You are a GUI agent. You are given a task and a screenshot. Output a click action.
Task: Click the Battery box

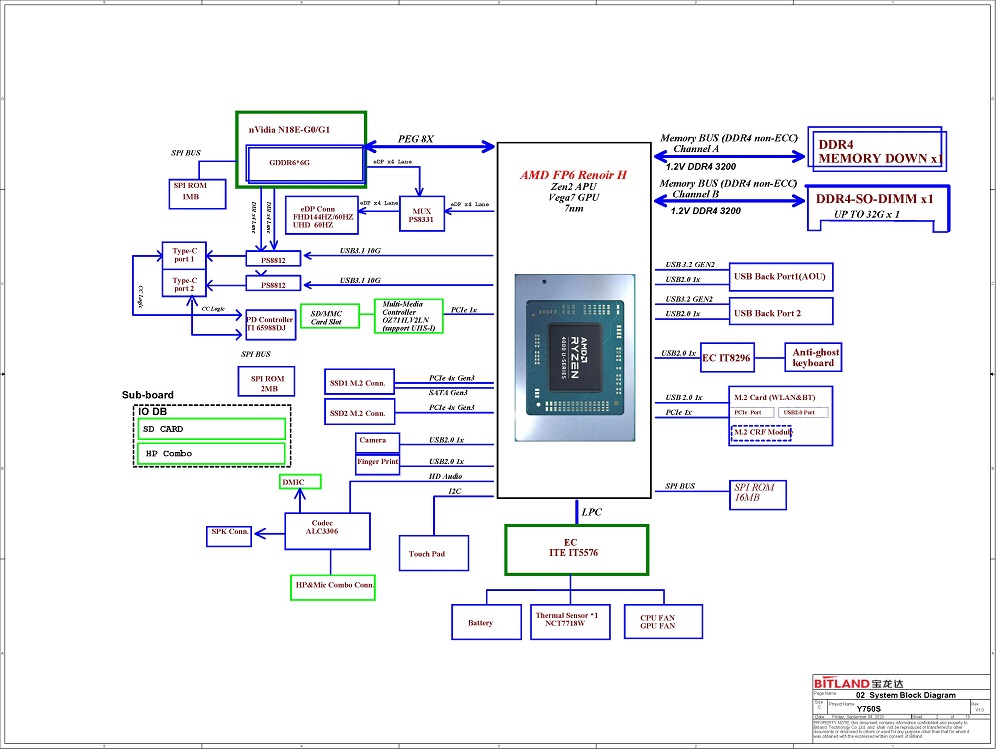tap(486, 621)
